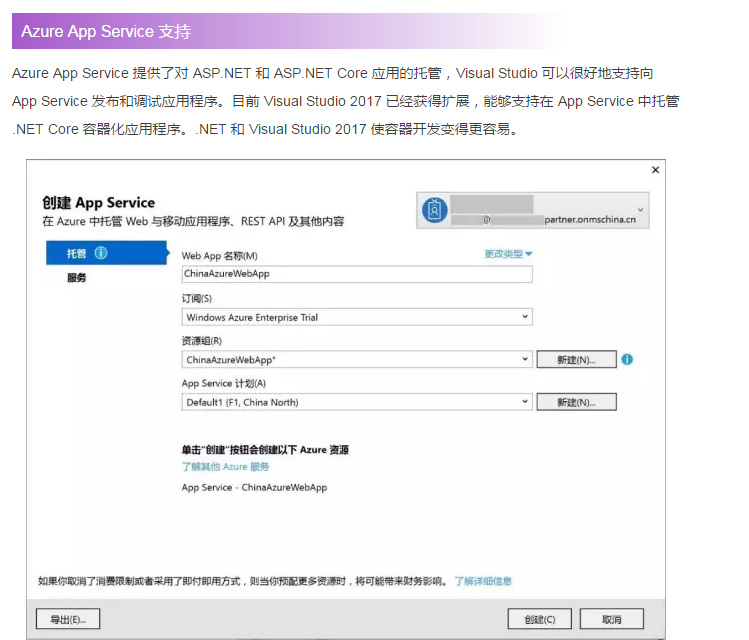Click the 资源组(R) label
The height and width of the screenshot is (640, 749).
202,341
